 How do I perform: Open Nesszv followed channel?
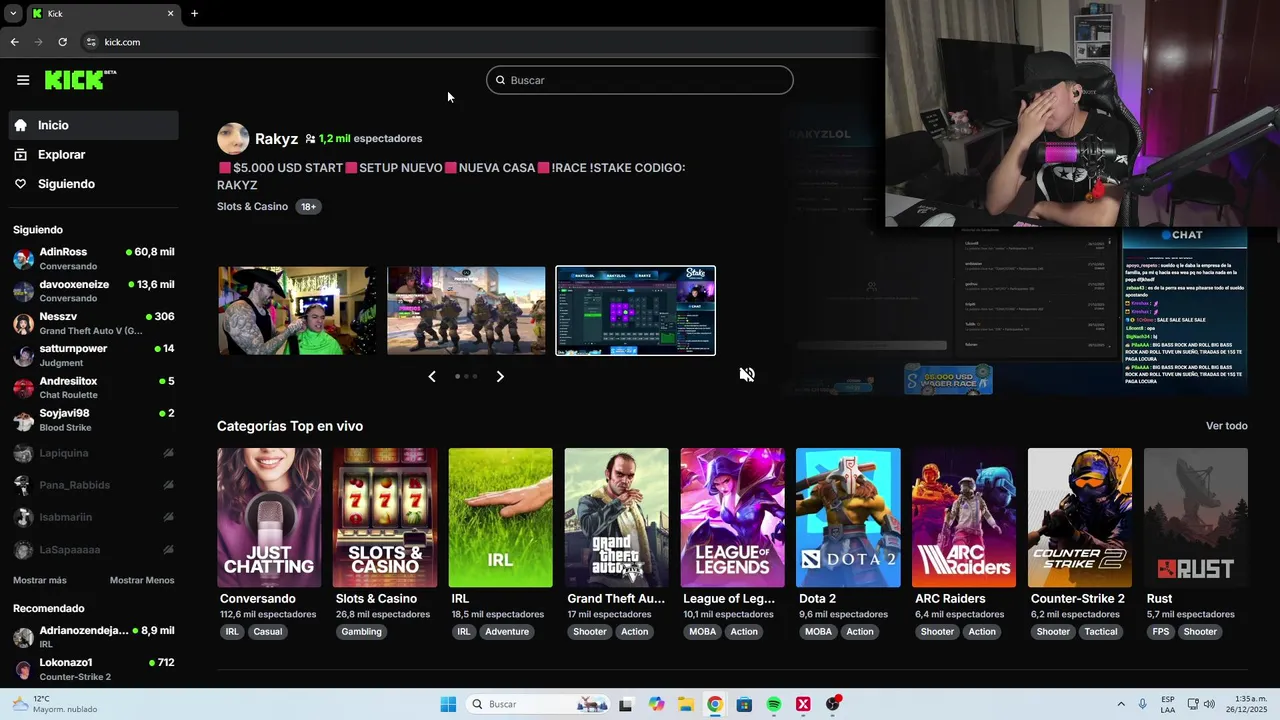(94, 323)
